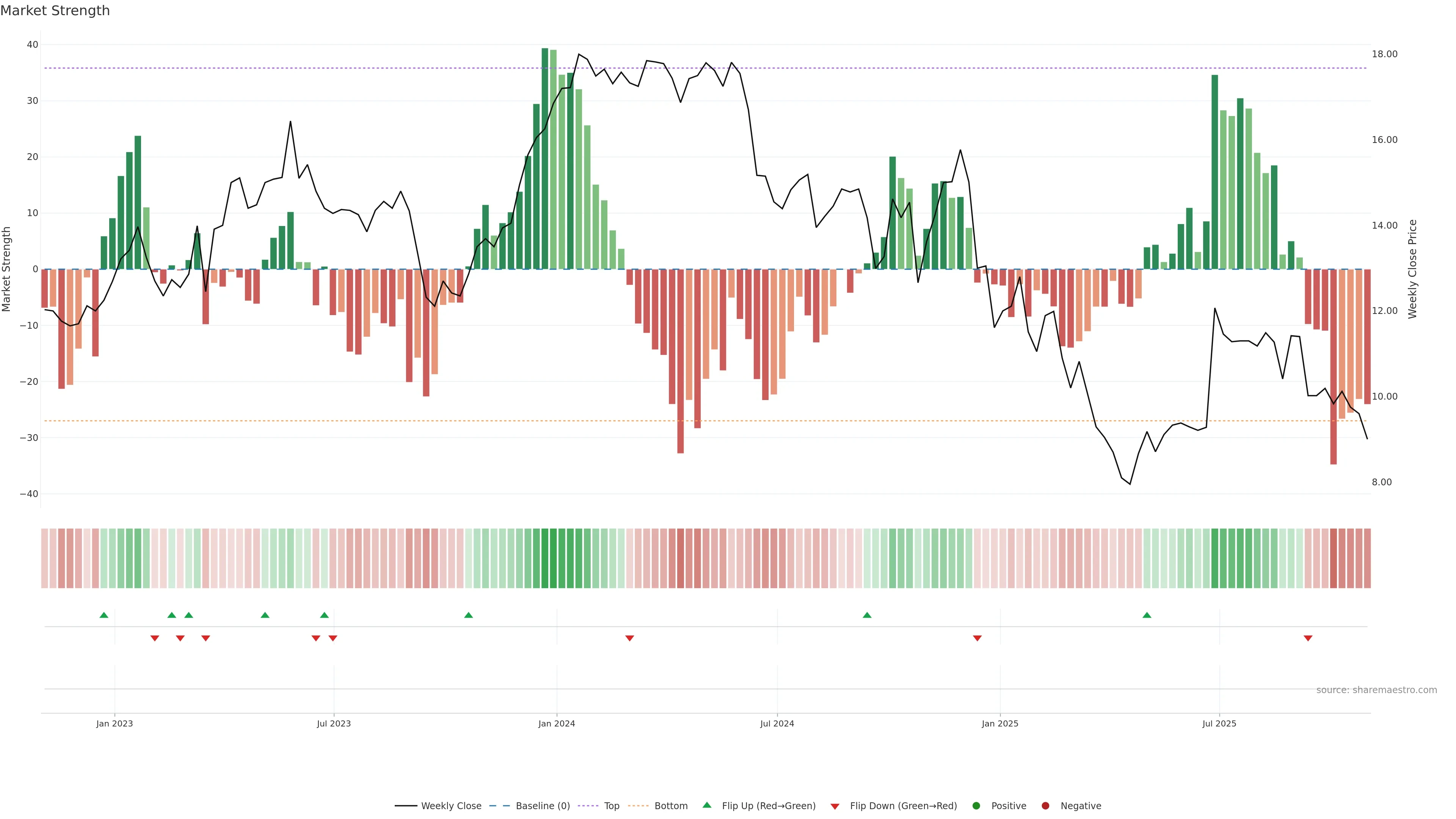Click the Flip Up triangle near September 2024
The image size is (1456, 819).
coord(867,615)
